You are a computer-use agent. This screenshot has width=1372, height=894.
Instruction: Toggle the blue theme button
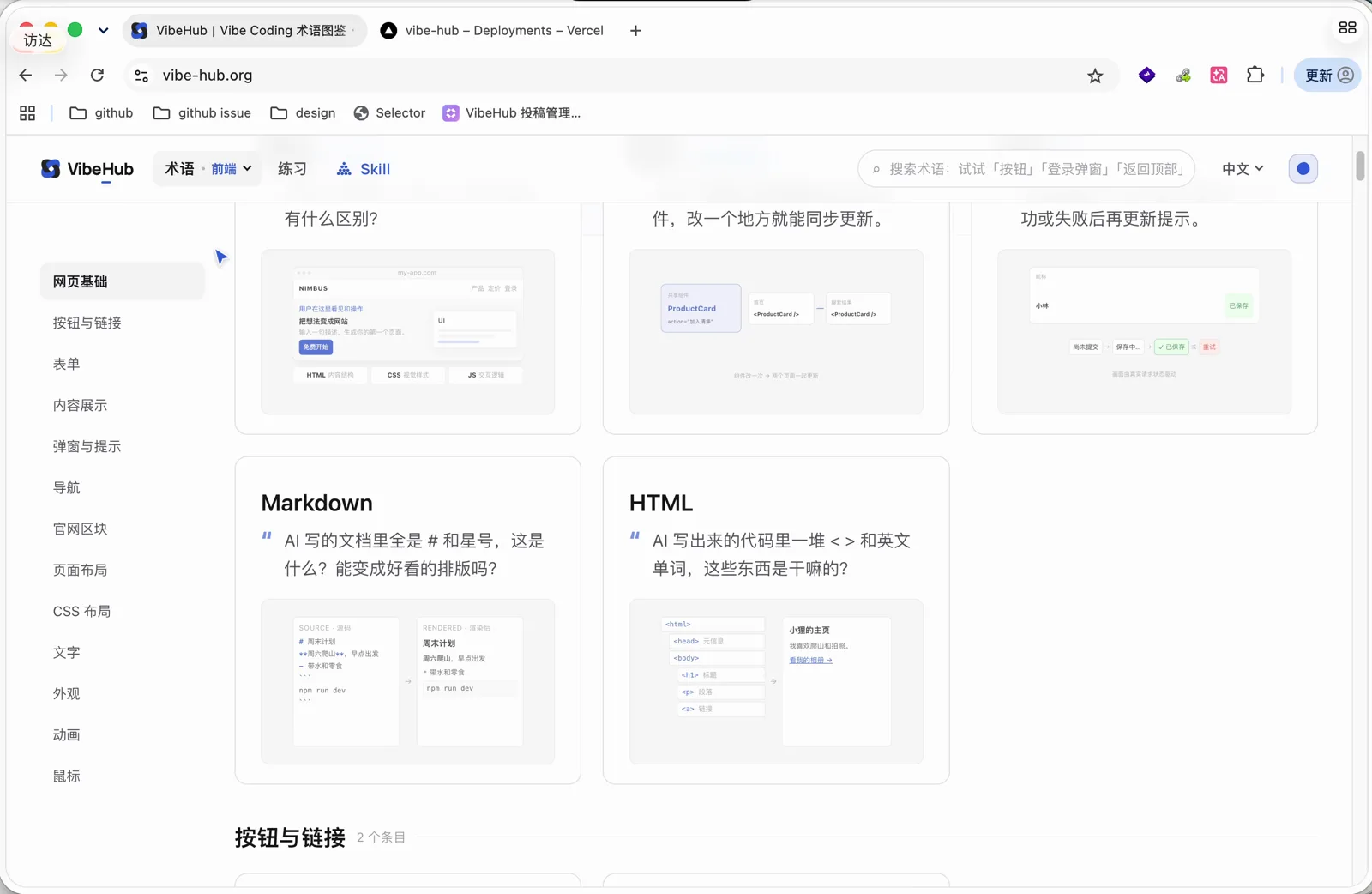(x=1303, y=169)
